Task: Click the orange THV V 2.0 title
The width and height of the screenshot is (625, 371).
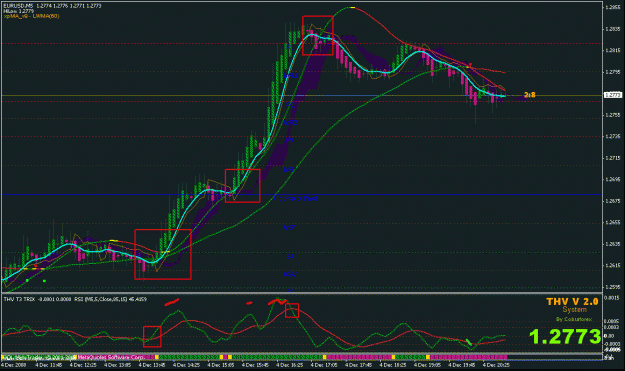Action: click(572, 302)
